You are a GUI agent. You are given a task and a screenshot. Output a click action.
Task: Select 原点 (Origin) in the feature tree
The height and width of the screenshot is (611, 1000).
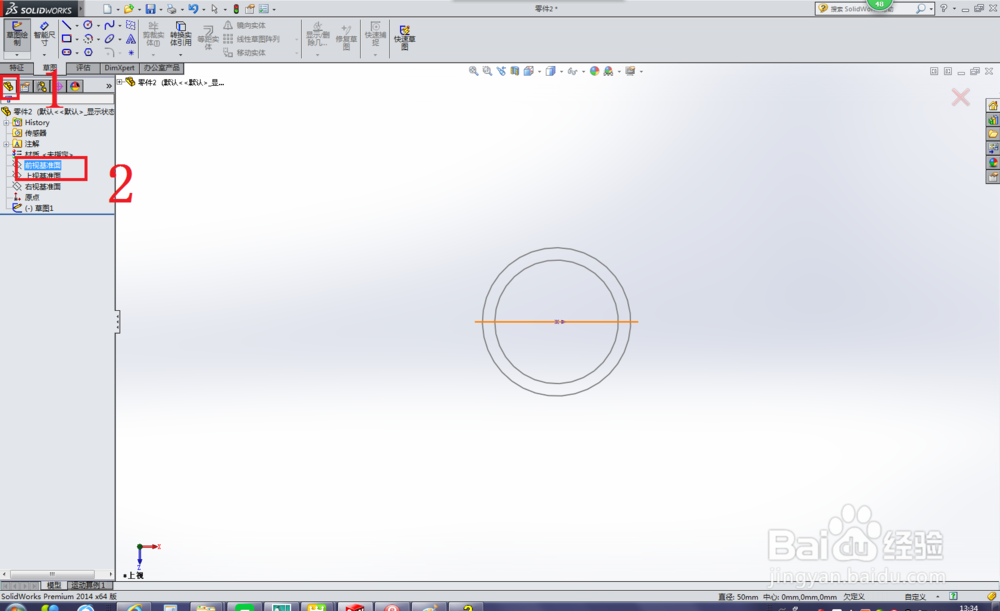(x=32, y=198)
